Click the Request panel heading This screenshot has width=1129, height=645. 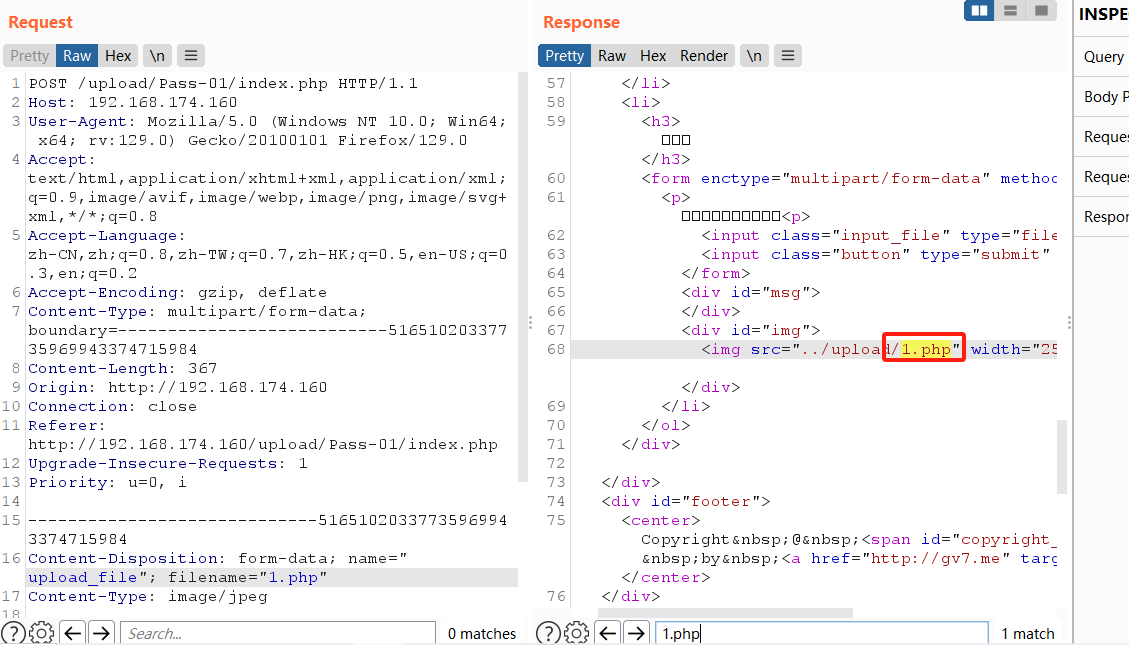point(40,22)
